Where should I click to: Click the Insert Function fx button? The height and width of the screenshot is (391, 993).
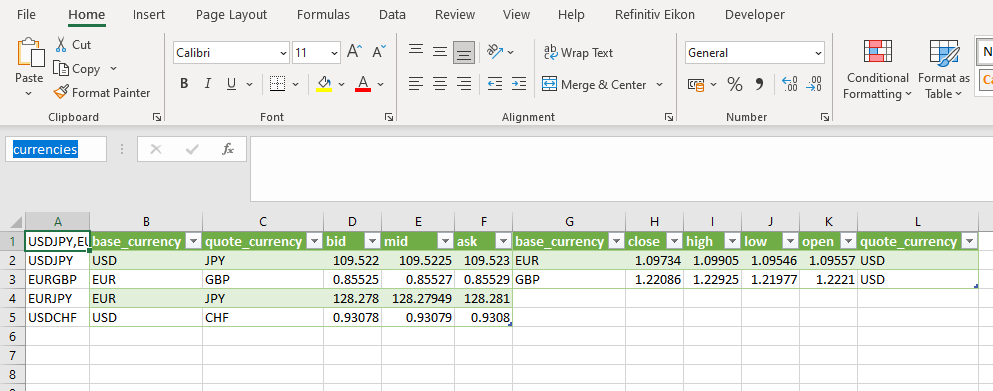point(228,150)
